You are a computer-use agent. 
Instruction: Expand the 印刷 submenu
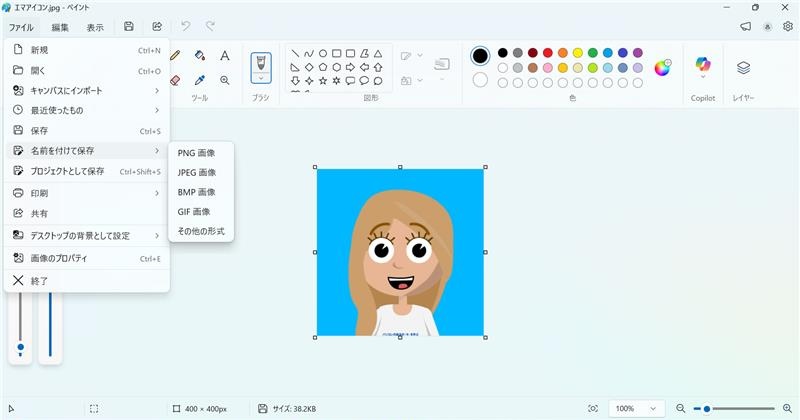tap(87, 193)
